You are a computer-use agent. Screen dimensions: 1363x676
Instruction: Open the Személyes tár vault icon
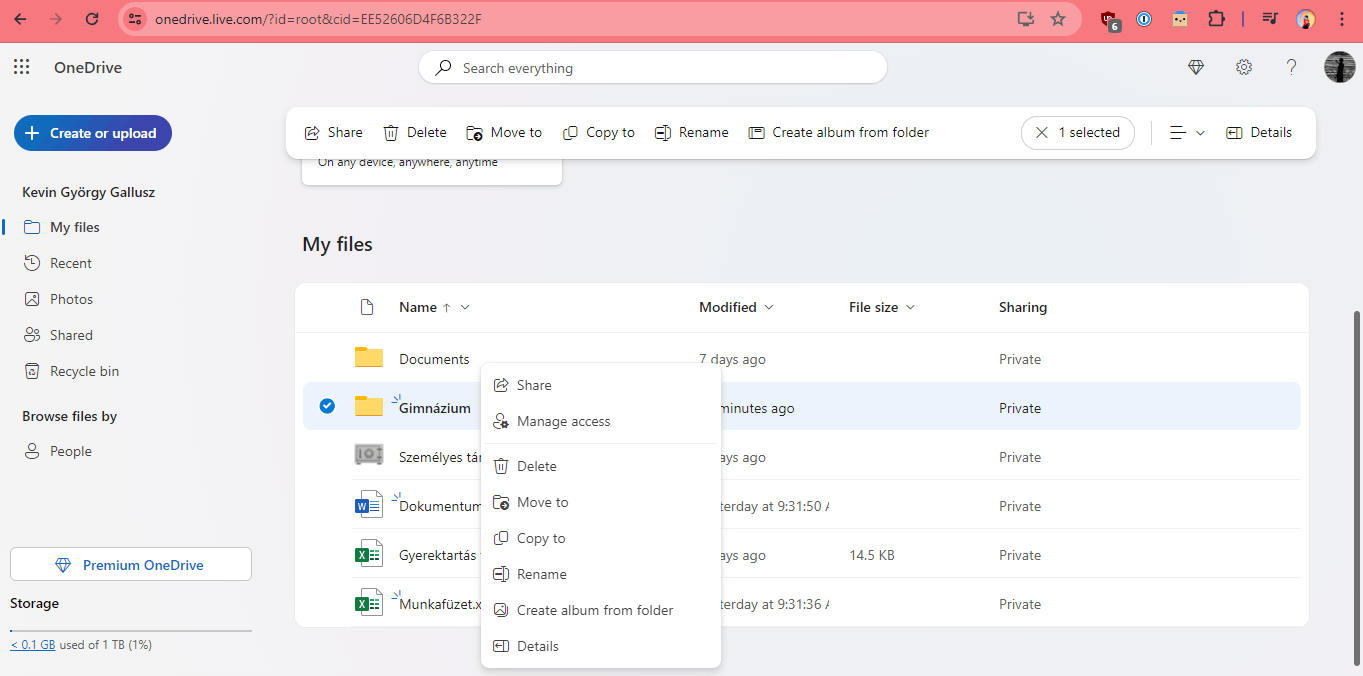pyautogui.click(x=369, y=455)
